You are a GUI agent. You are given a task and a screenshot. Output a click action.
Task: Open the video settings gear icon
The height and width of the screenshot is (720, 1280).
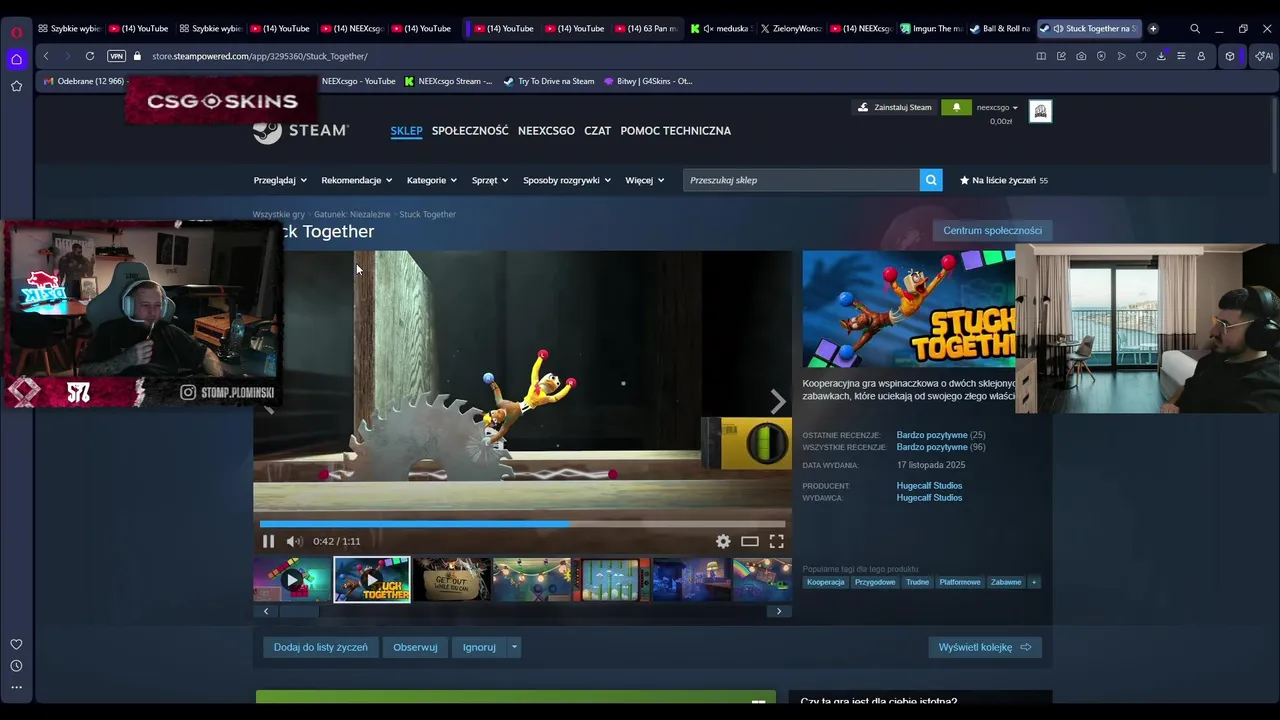coord(723,541)
